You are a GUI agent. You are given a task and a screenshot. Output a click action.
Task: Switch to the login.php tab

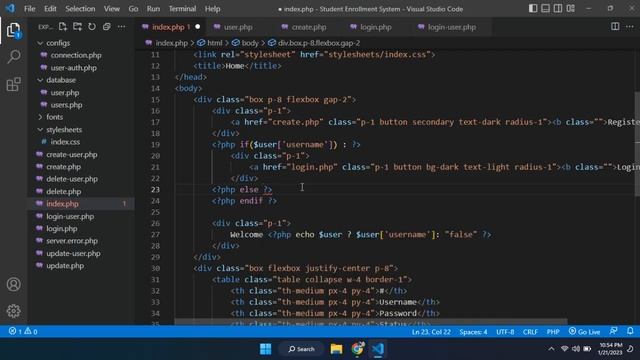coord(376,27)
